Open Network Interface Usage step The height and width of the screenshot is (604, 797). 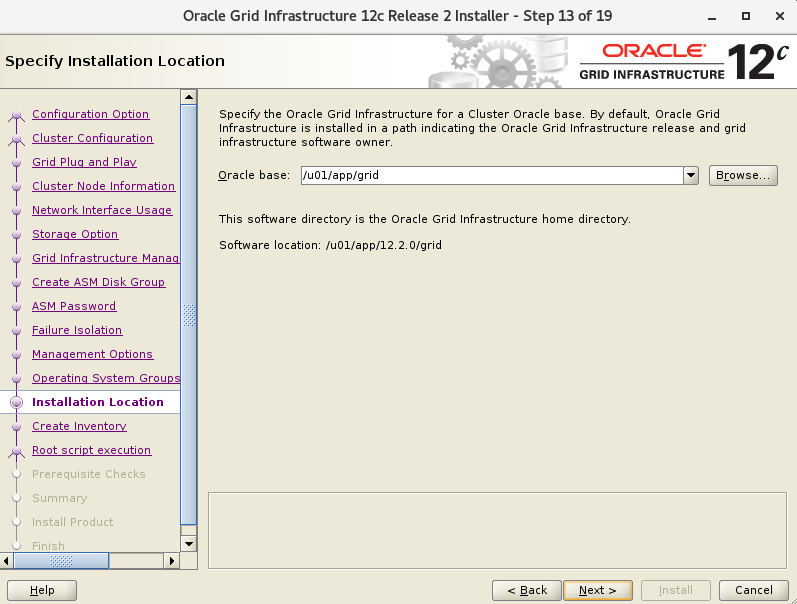102,210
